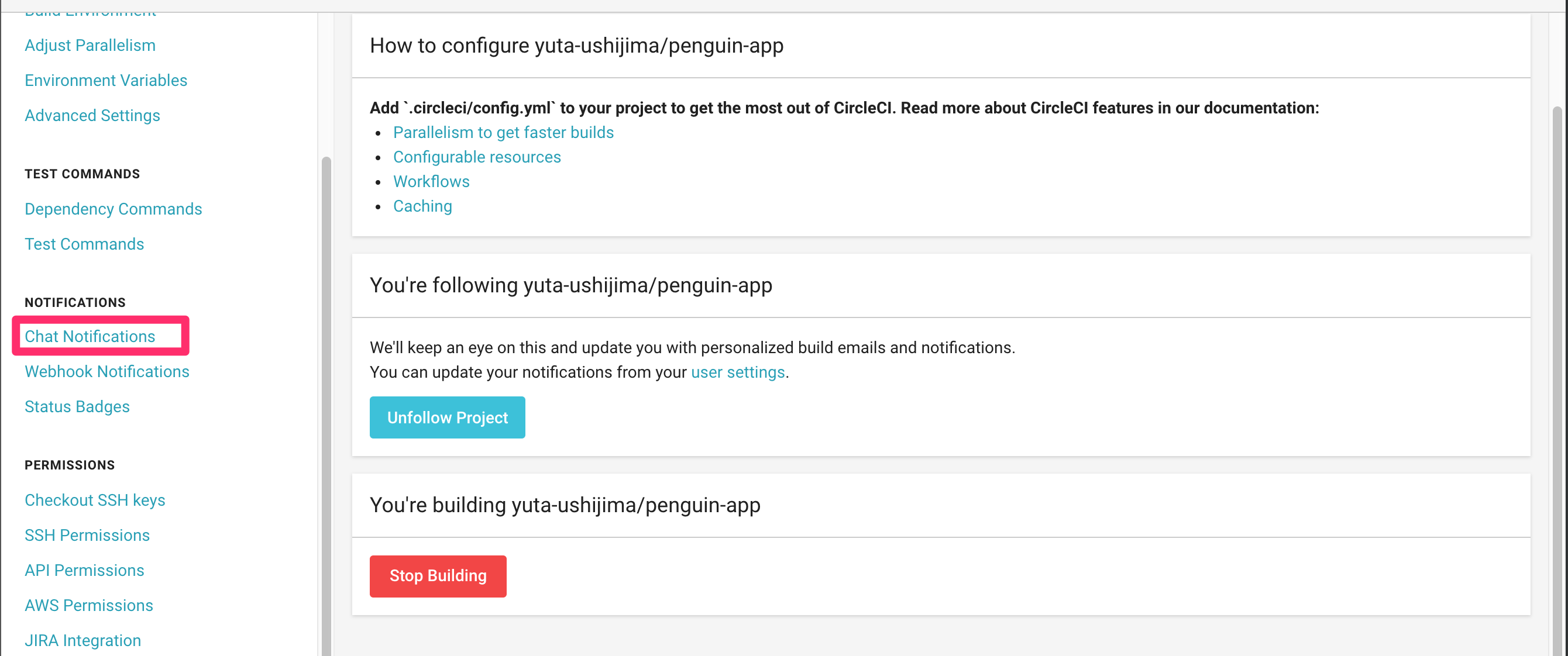Open Configurable resources documentation link
Viewport: 1568px width, 656px height.
[476, 157]
